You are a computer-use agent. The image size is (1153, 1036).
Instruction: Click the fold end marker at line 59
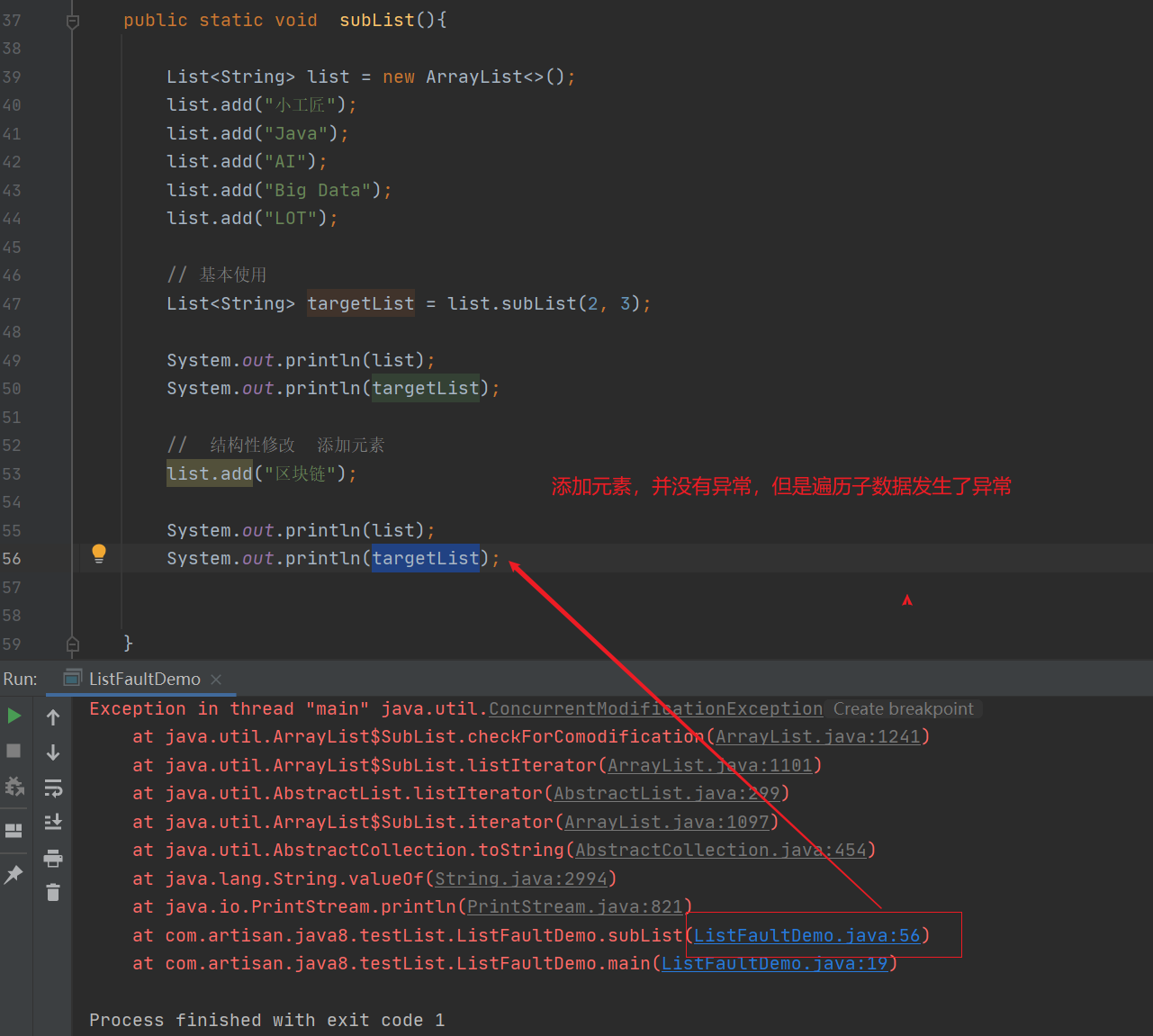[73, 644]
